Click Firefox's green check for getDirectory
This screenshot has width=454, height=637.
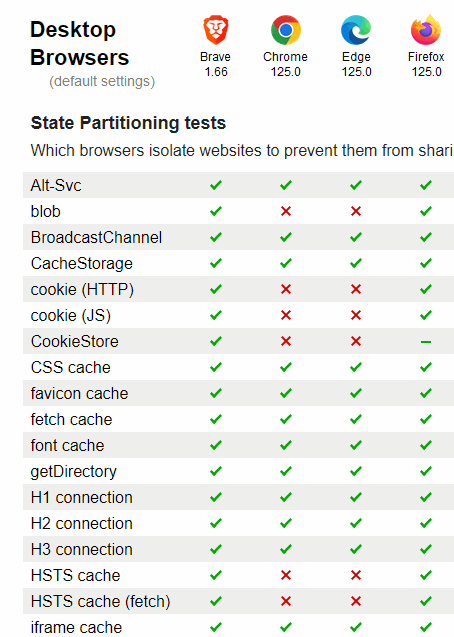coord(426,471)
